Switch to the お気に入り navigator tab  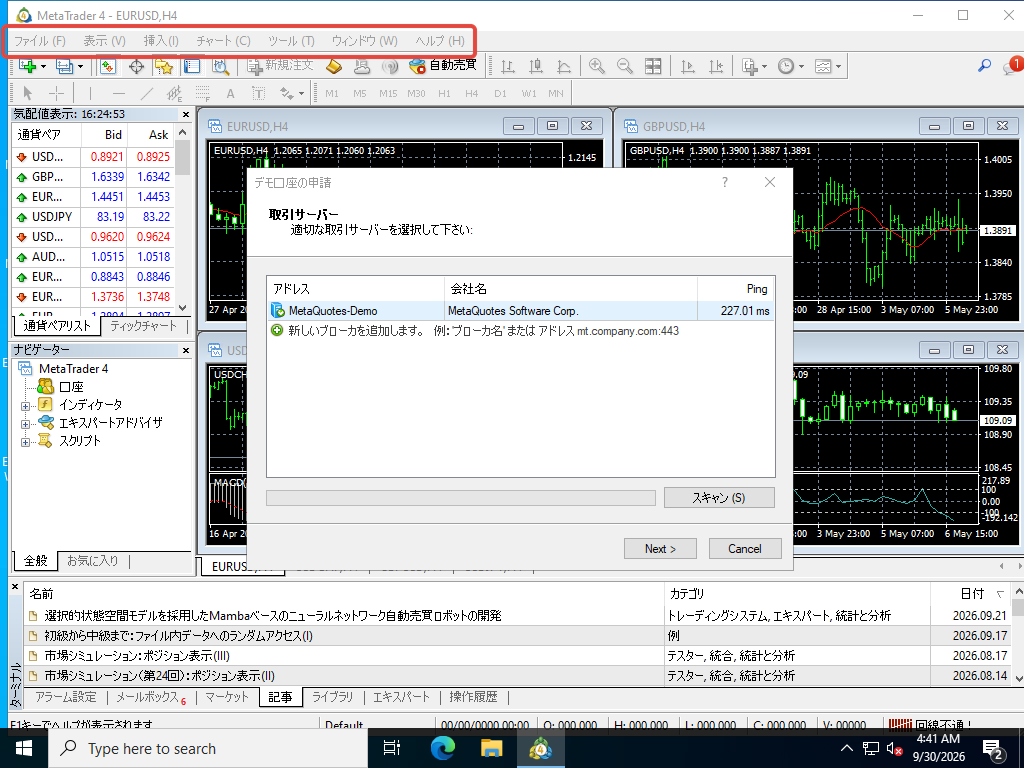pyautogui.click(x=92, y=560)
